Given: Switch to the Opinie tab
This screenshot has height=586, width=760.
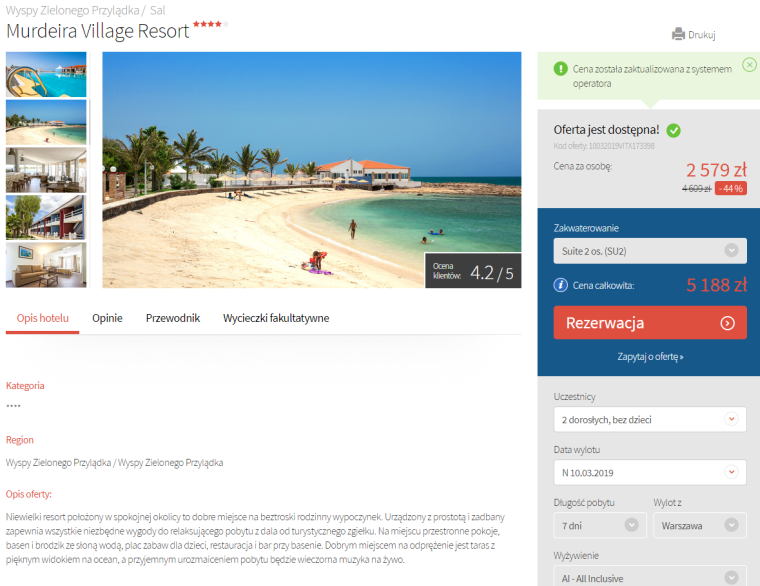Looking at the screenshot, I should pyautogui.click(x=107, y=318).
